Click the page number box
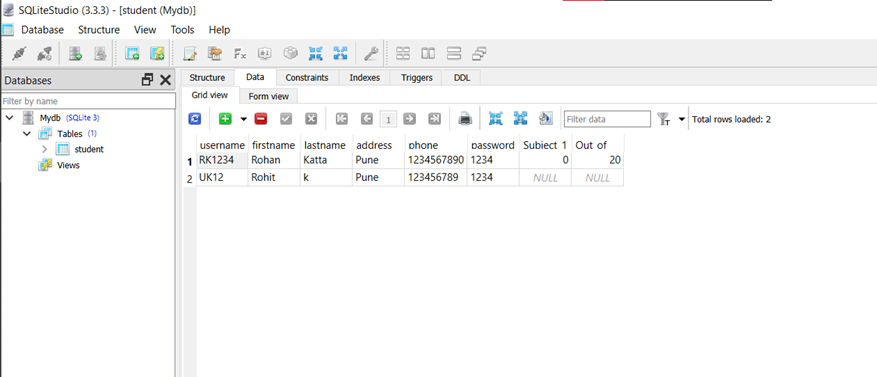 pos(388,119)
